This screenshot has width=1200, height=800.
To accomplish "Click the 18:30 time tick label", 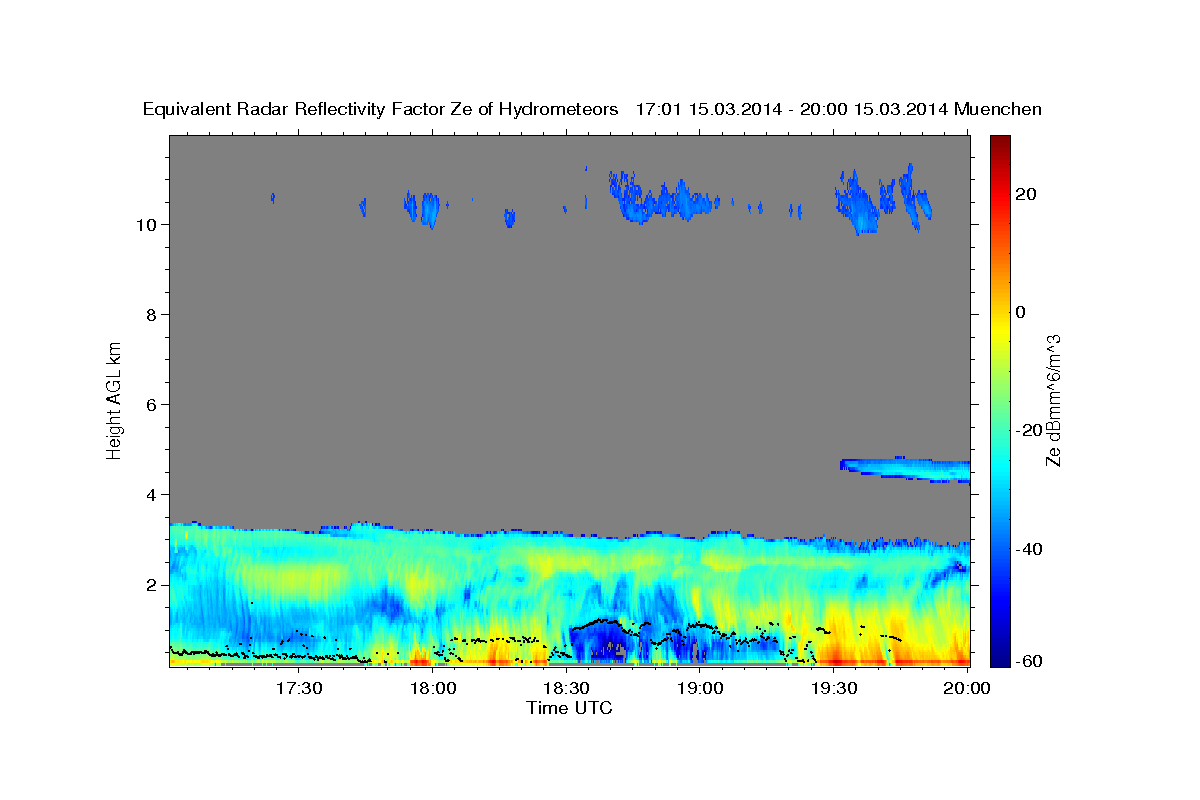I will point(566,688).
